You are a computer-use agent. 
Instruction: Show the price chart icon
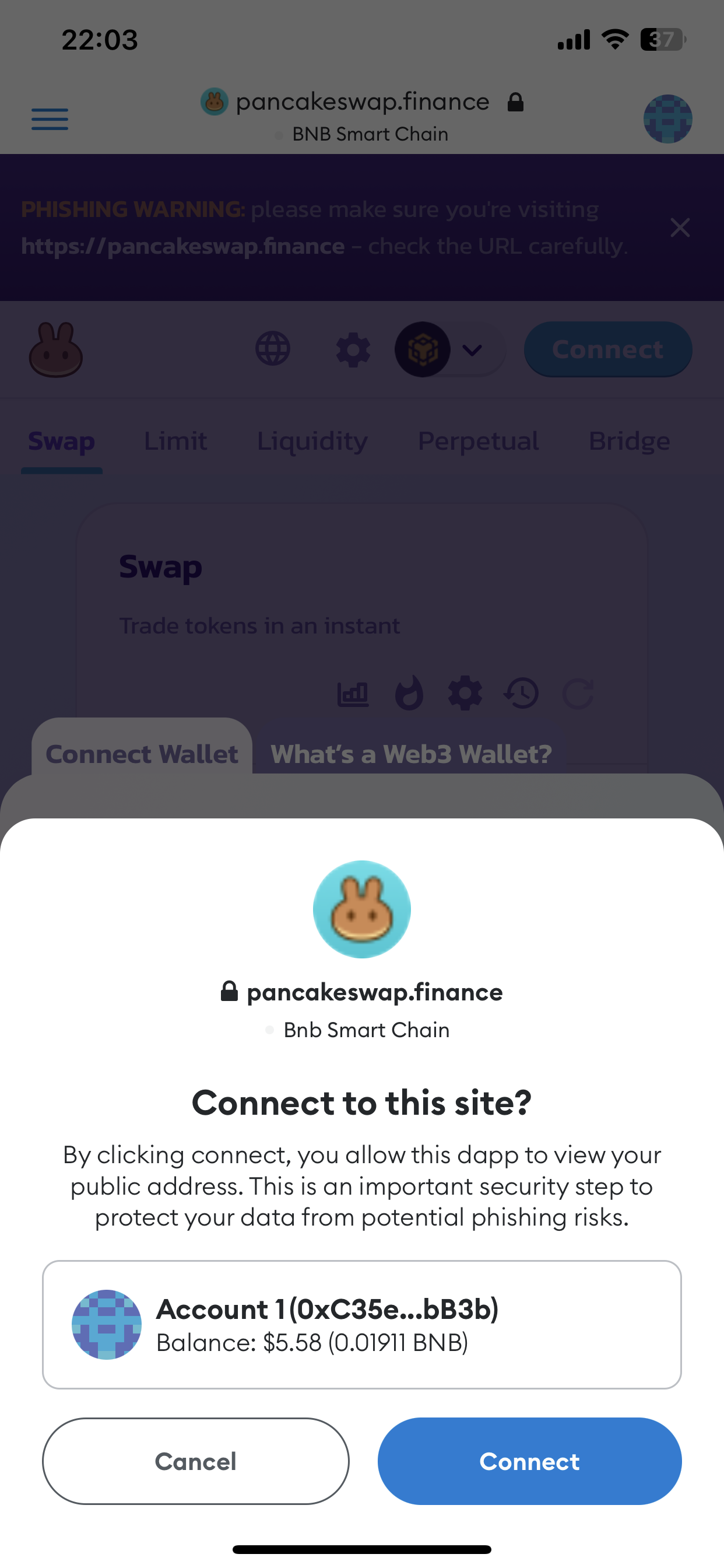click(353, 694)
